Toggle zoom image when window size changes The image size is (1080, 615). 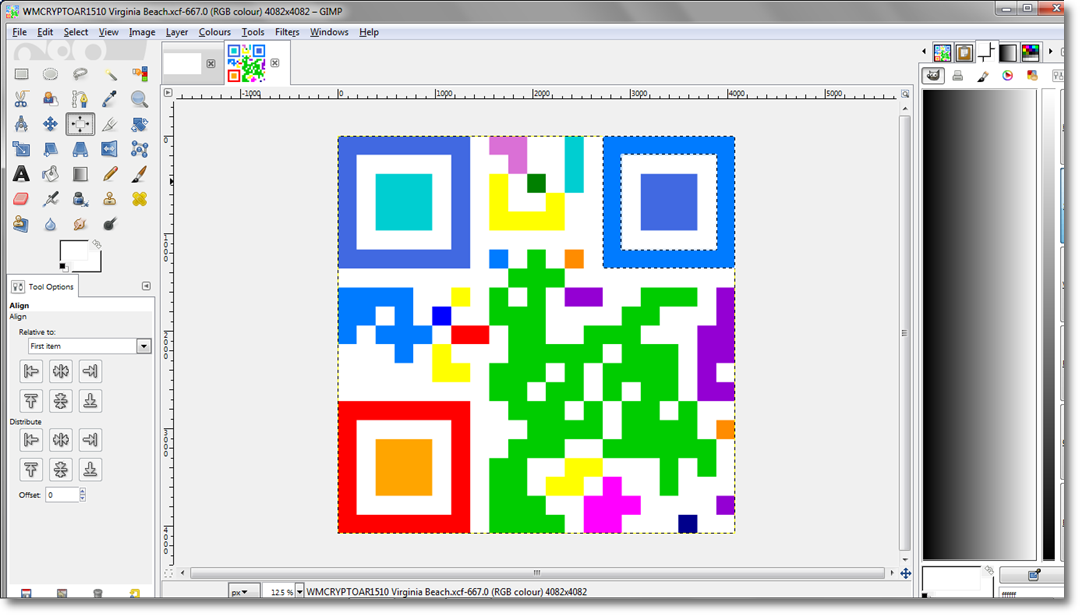click(905, 94)
